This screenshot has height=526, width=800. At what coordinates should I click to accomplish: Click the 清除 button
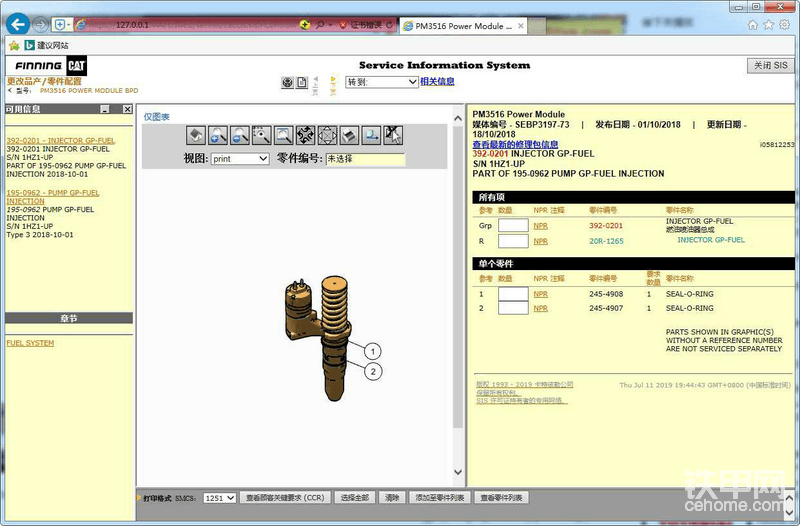[392, 498]
